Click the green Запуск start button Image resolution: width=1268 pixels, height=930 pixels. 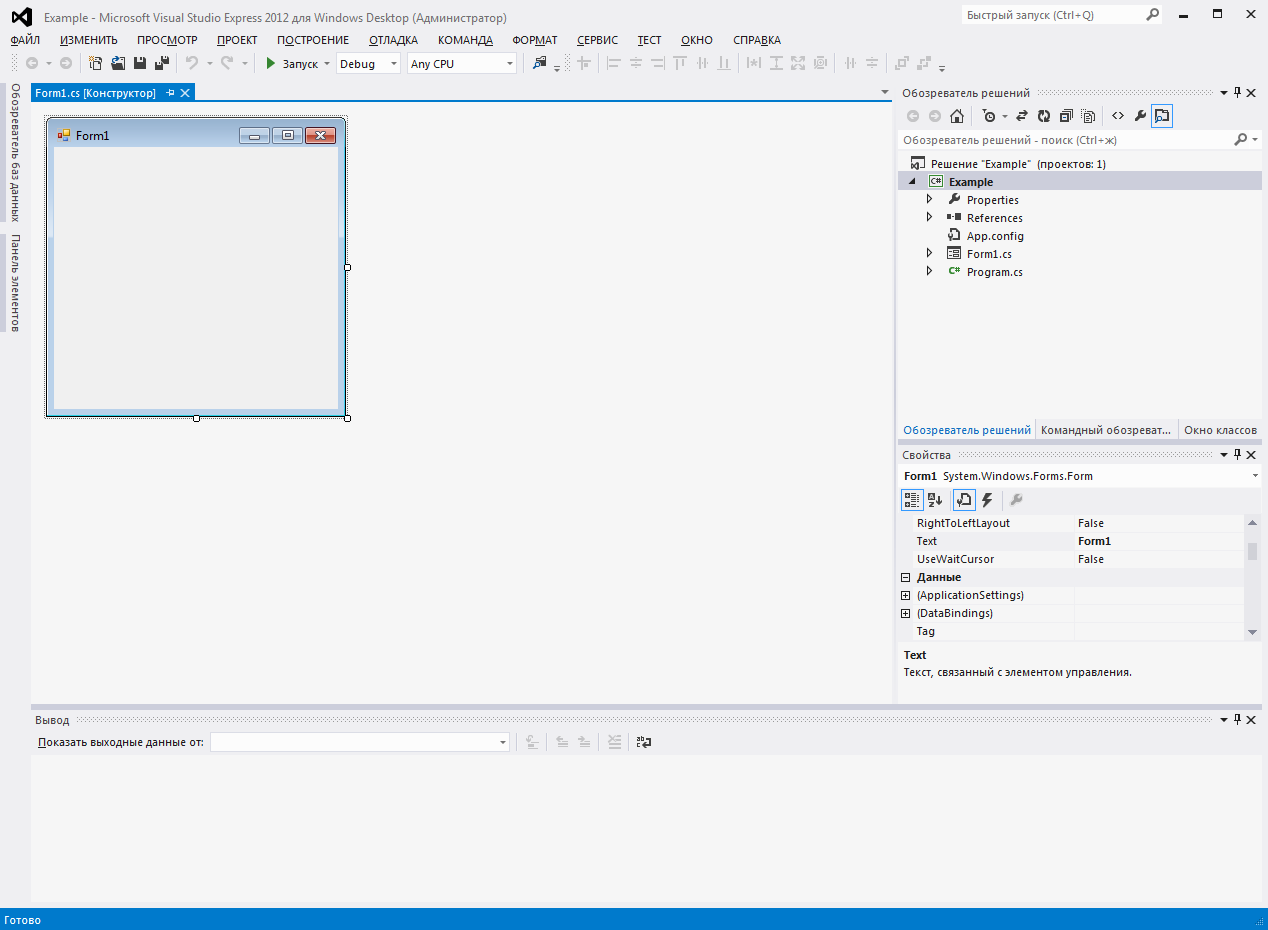tap(291, 63)
